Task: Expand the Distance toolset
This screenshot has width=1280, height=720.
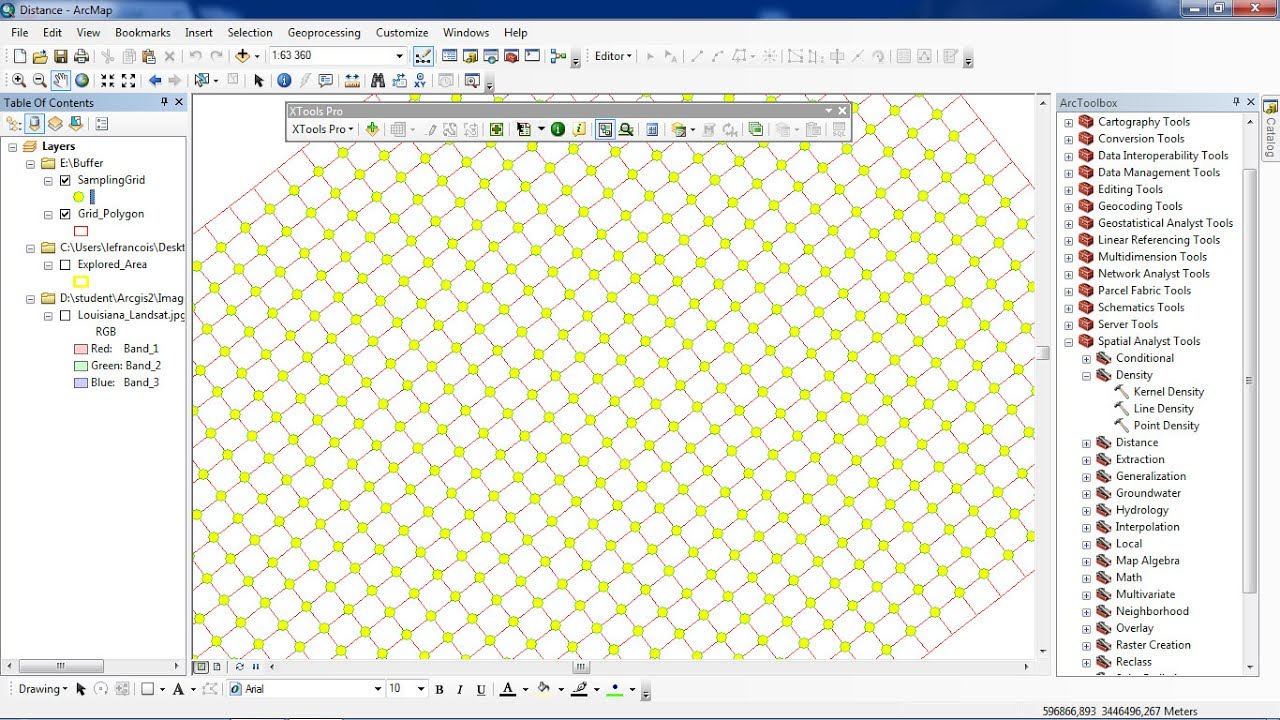Action: tap(1087, 443)
